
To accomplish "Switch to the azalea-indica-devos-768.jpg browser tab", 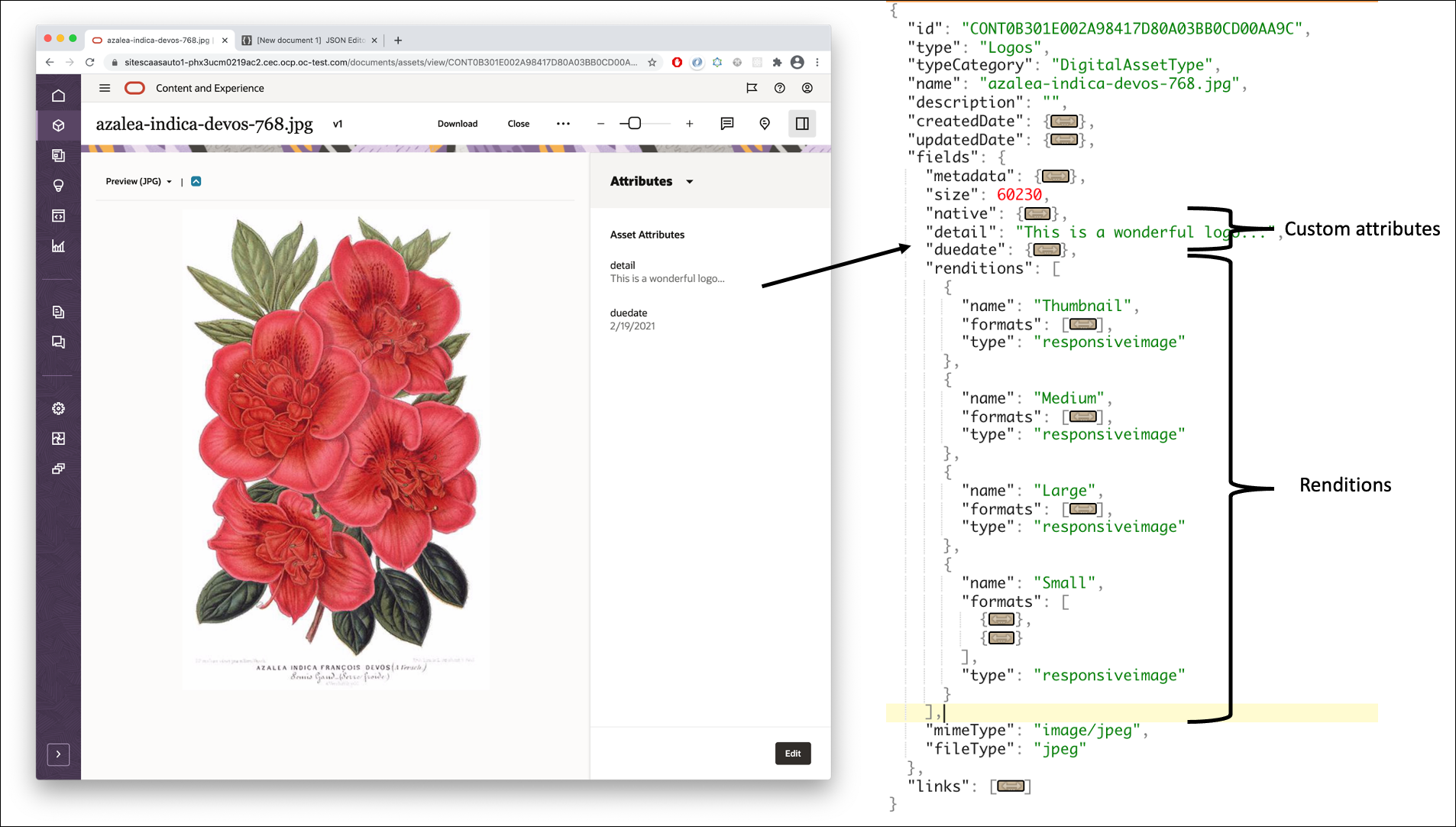I will pos(159,40).
